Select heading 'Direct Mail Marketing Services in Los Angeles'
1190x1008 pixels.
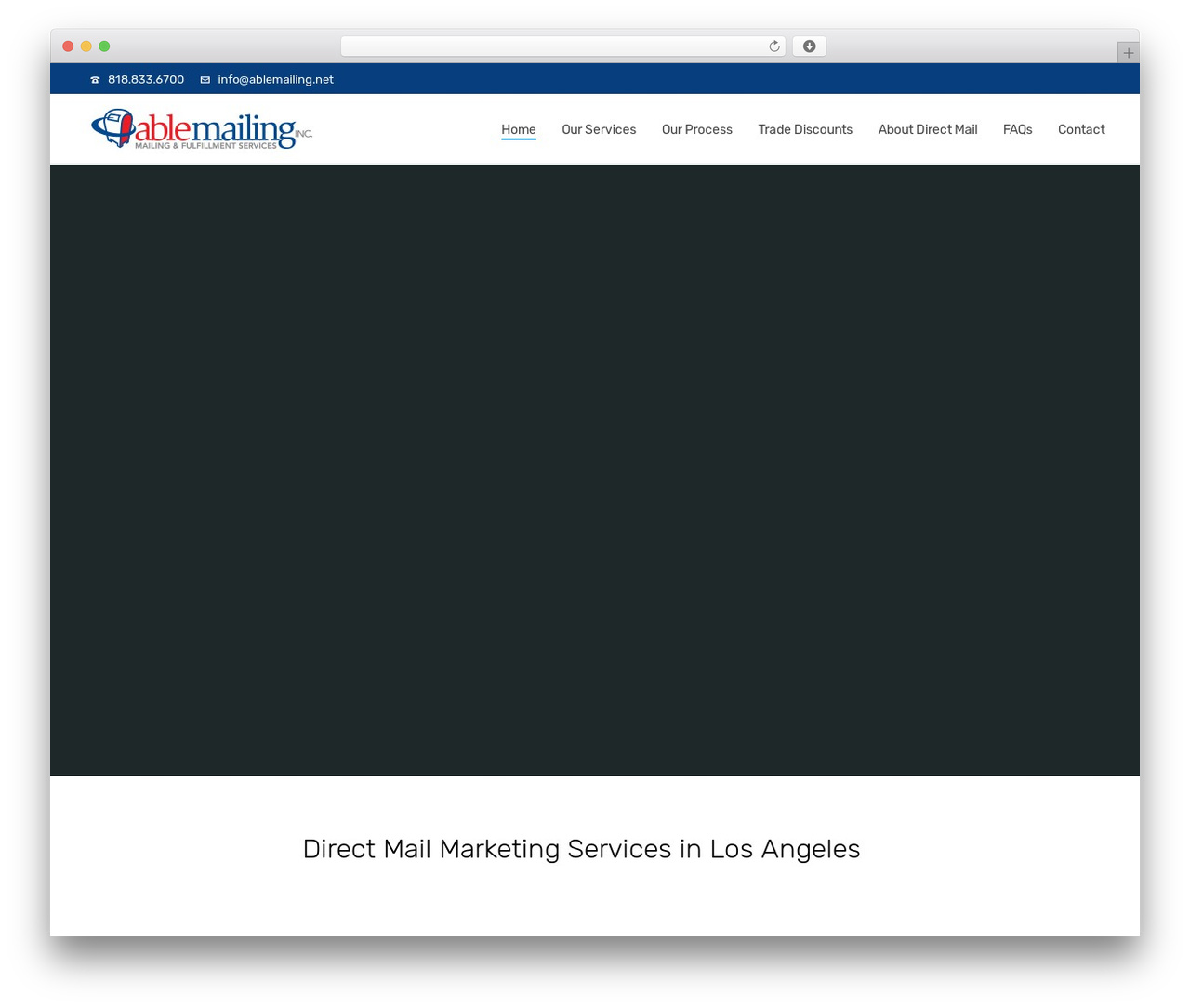[582, 849]
